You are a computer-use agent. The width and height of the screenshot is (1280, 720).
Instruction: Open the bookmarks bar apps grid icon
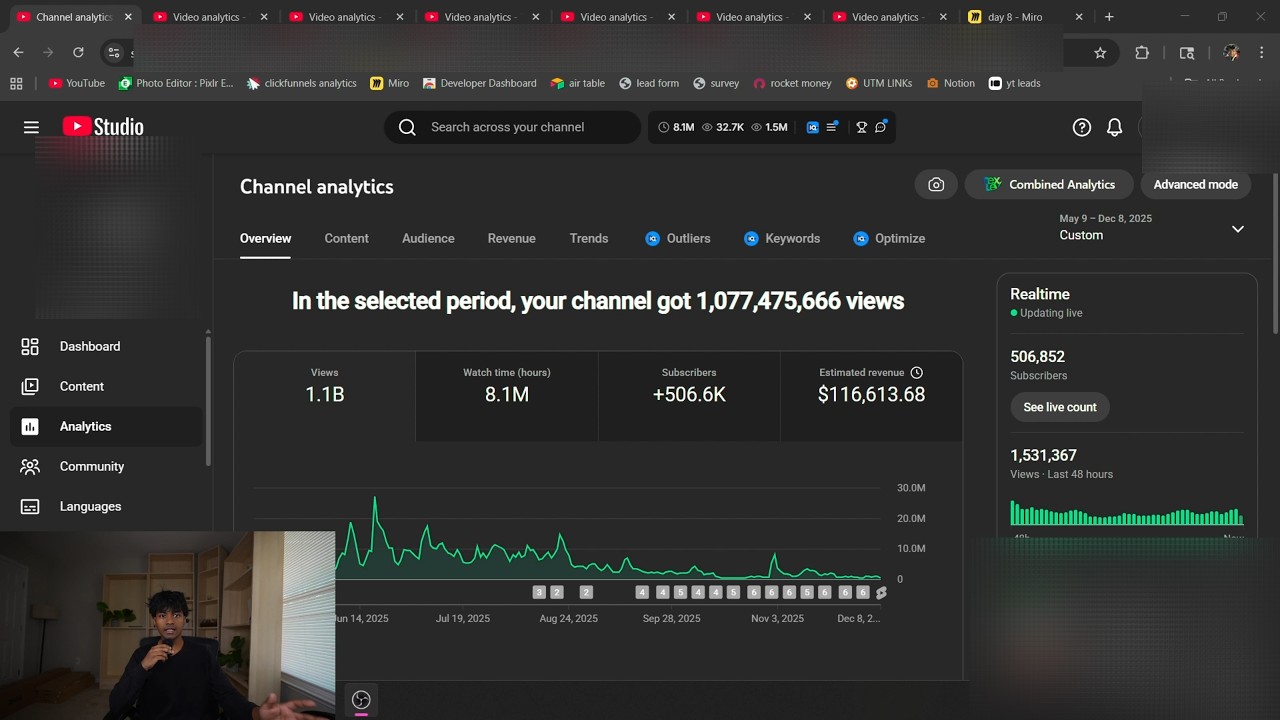pos(16,83)
